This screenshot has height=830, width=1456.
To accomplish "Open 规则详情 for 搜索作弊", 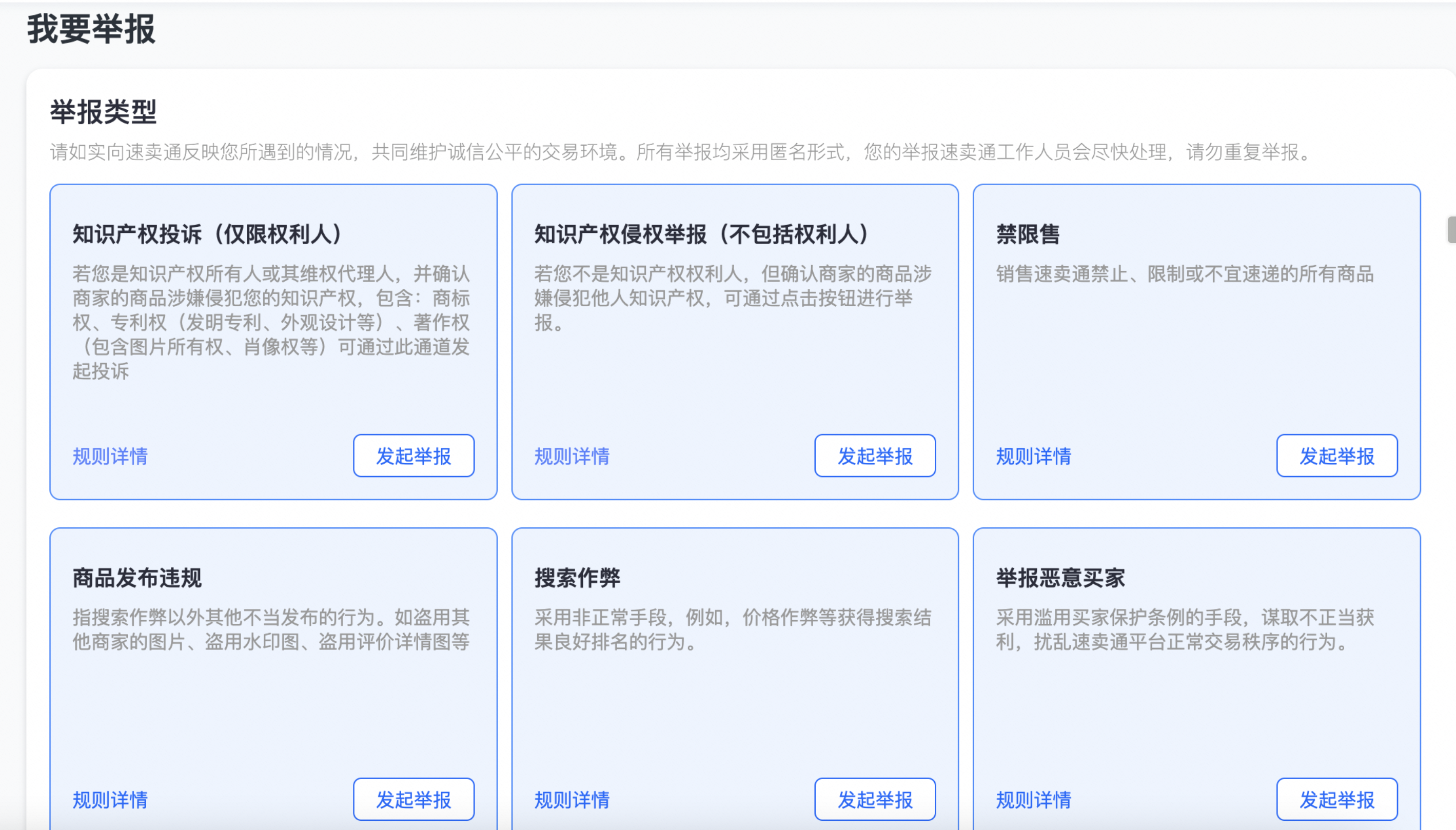I will (572, 800).
